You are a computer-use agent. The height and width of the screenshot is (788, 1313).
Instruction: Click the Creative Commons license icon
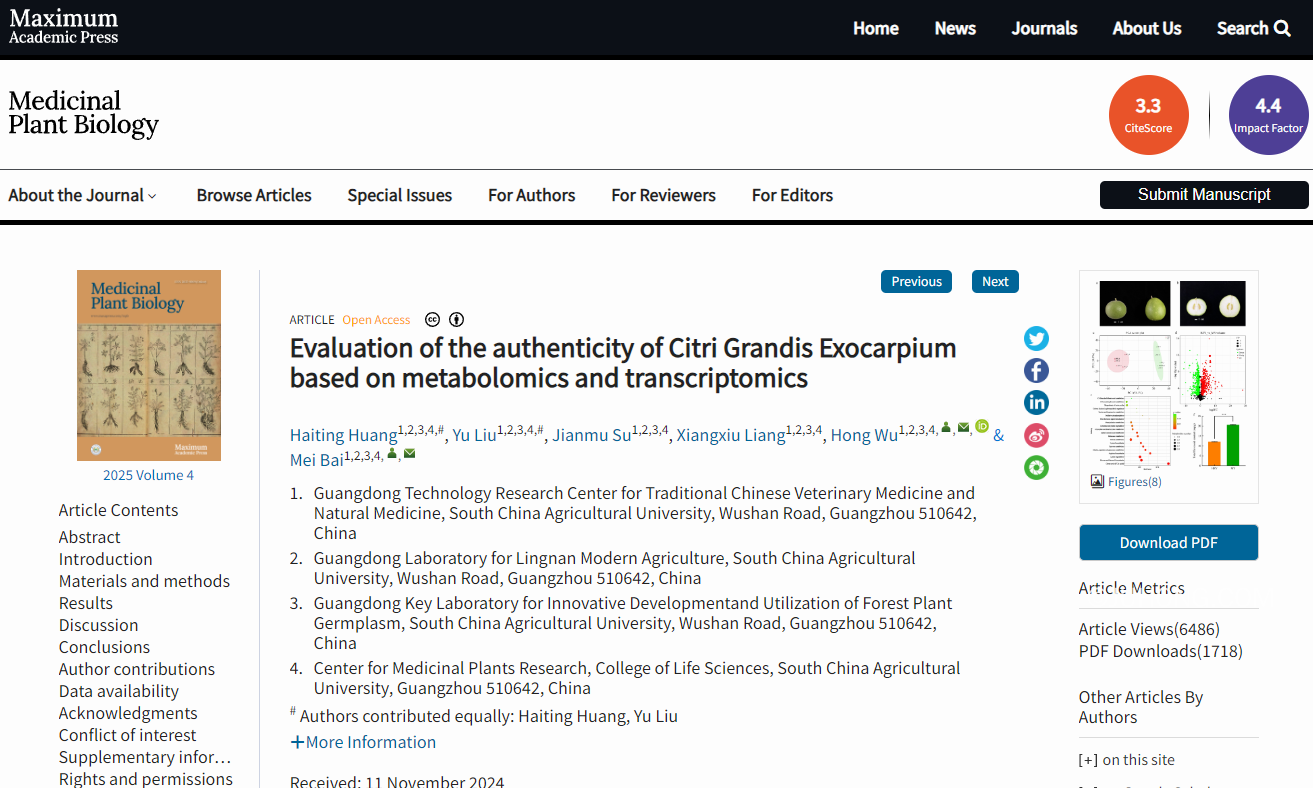(432, 320)
